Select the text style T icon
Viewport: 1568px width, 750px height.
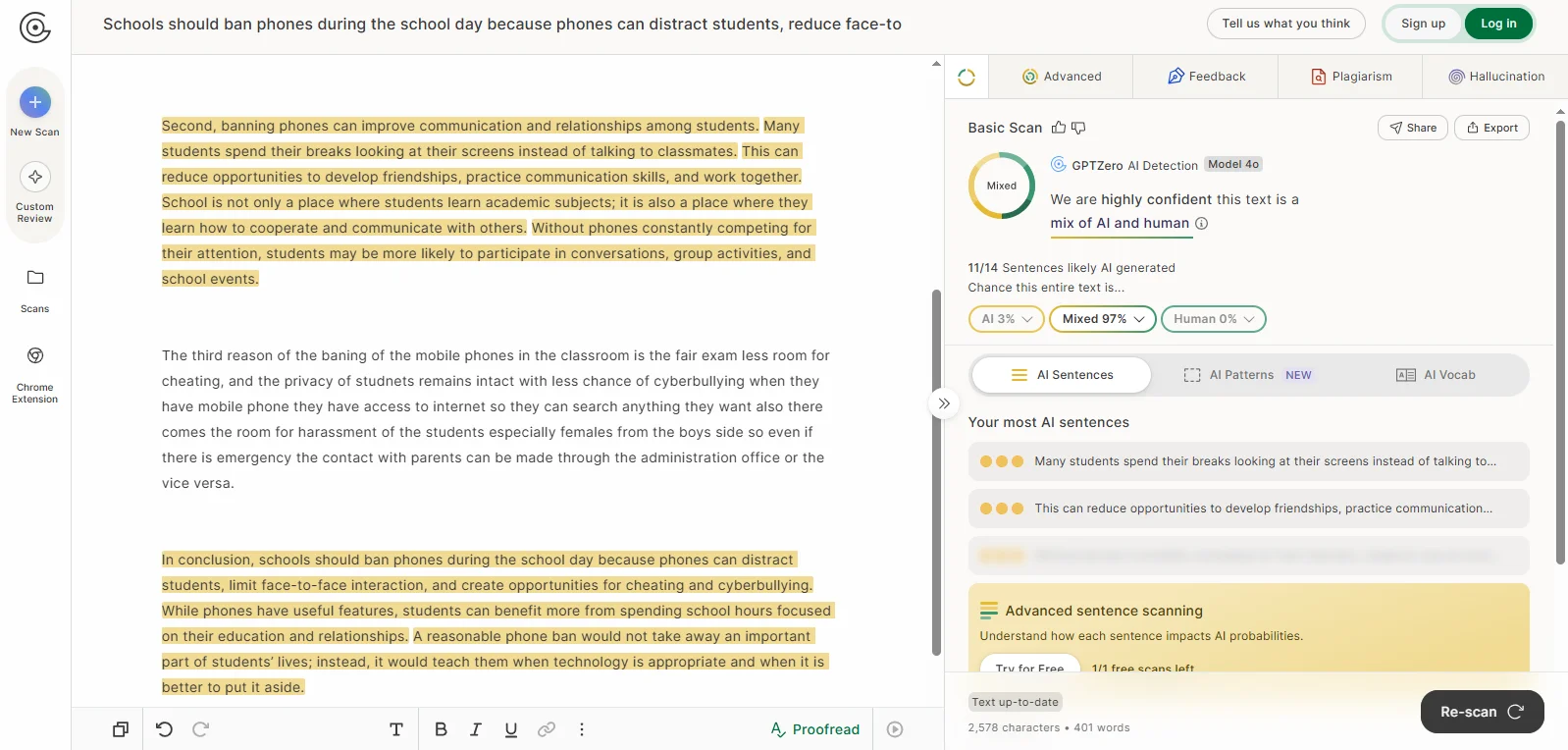click(396, 729)
